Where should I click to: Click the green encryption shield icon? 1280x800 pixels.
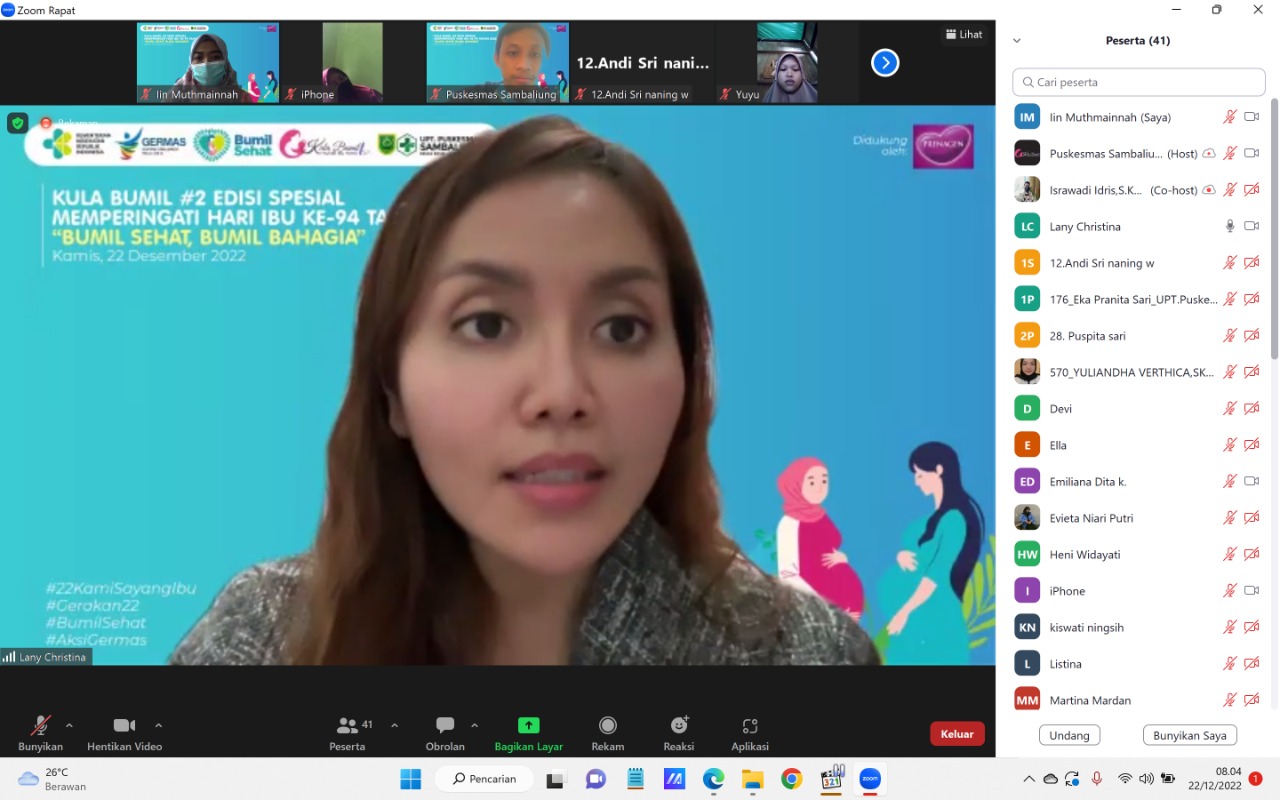[18, 123]
